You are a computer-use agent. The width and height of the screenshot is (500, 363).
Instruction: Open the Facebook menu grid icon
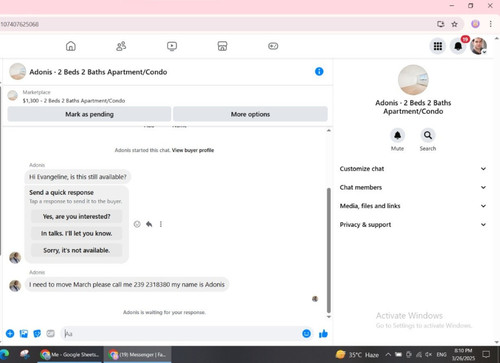pos(438,46)
